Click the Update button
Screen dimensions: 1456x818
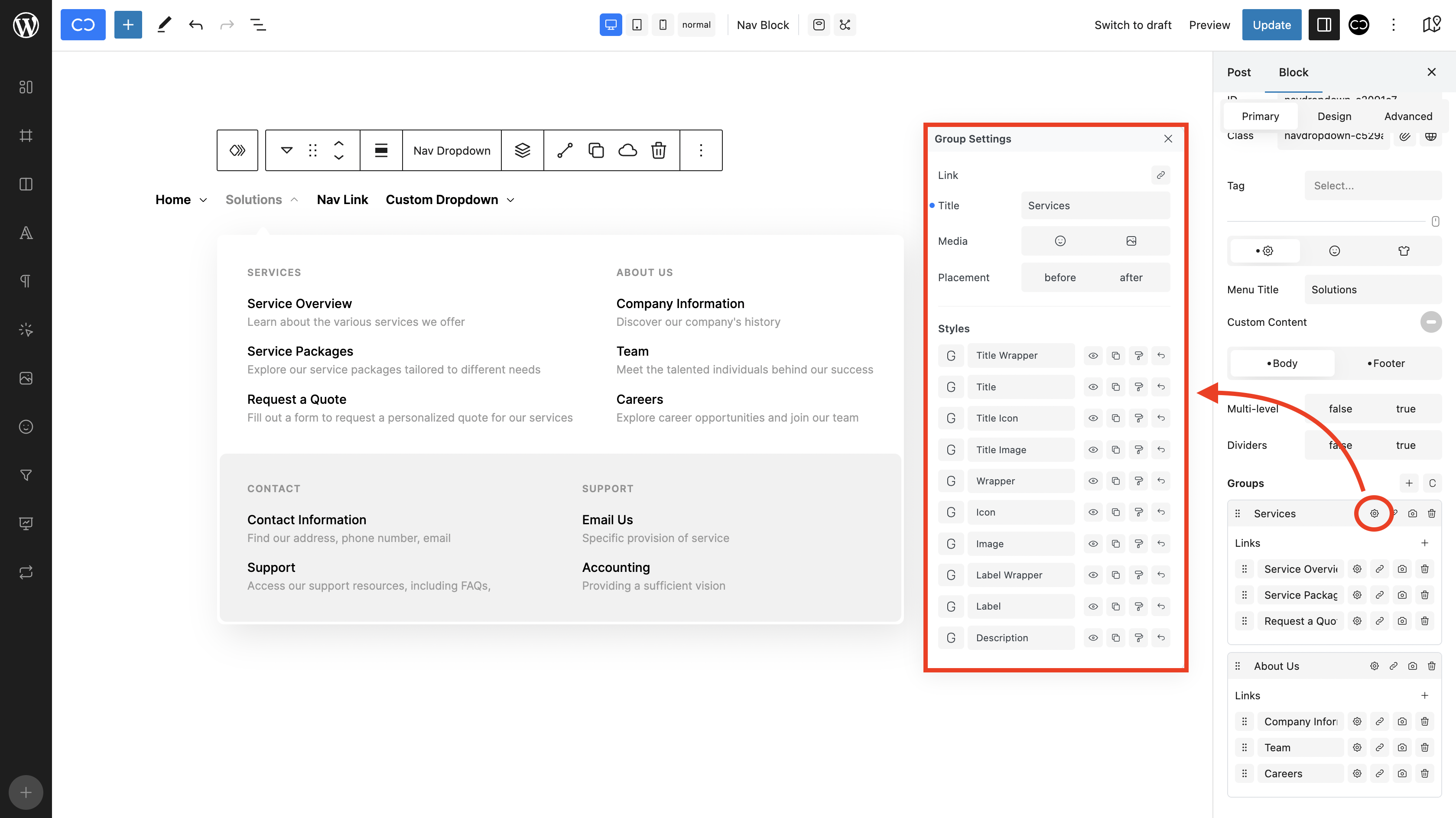(1271, 25)
